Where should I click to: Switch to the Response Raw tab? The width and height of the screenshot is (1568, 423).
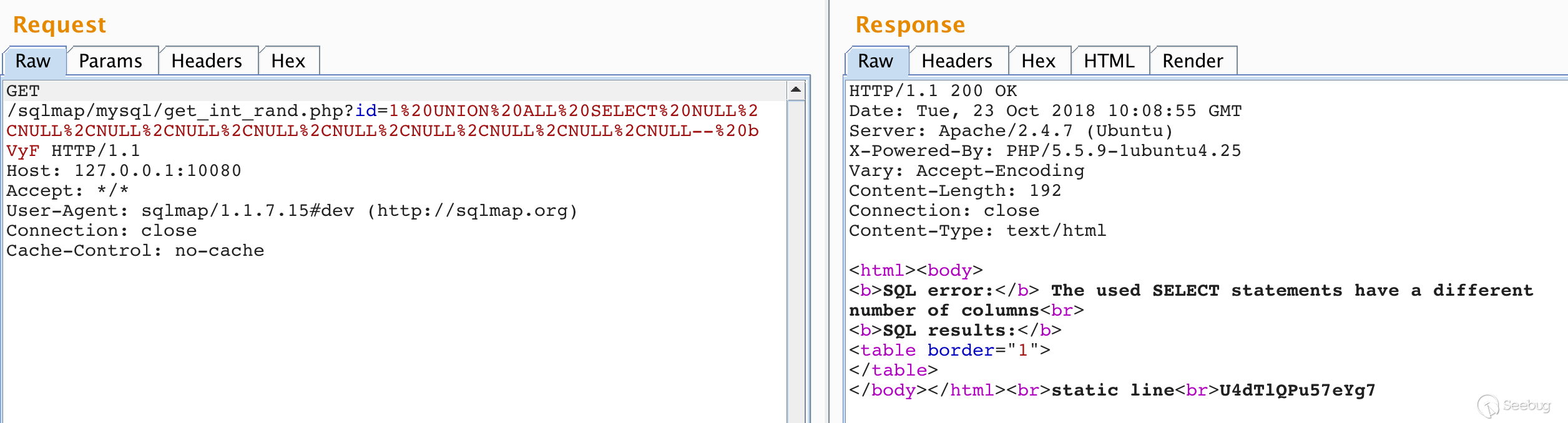click(876, 61)
